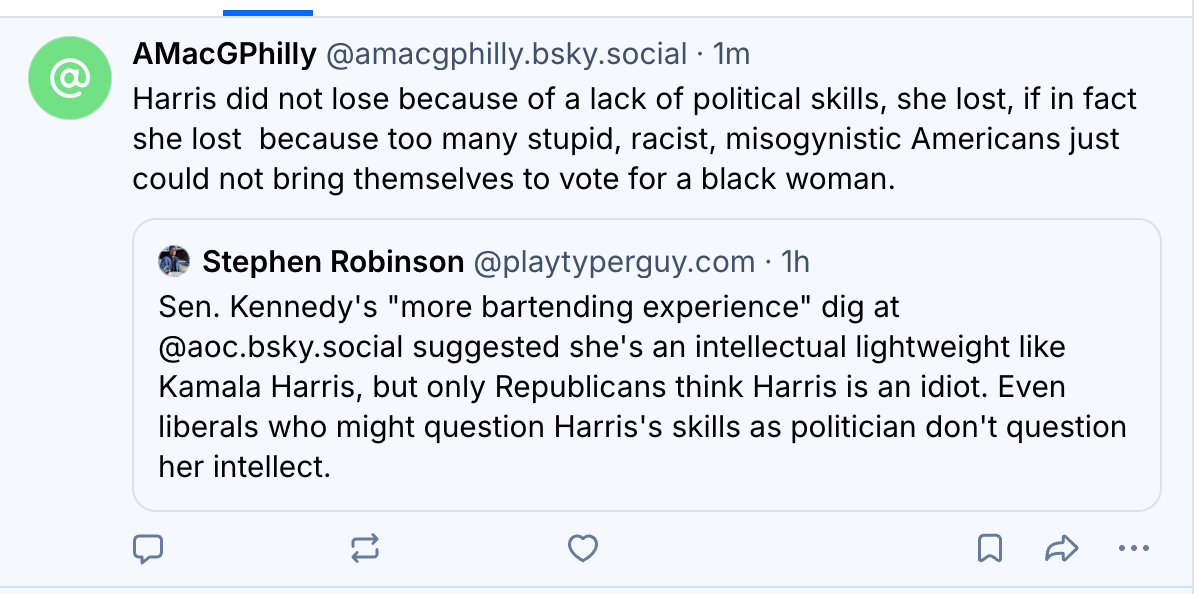Click the blue active tab indicator at top
Screen dimensions: 1194x594
coord(268,13)
